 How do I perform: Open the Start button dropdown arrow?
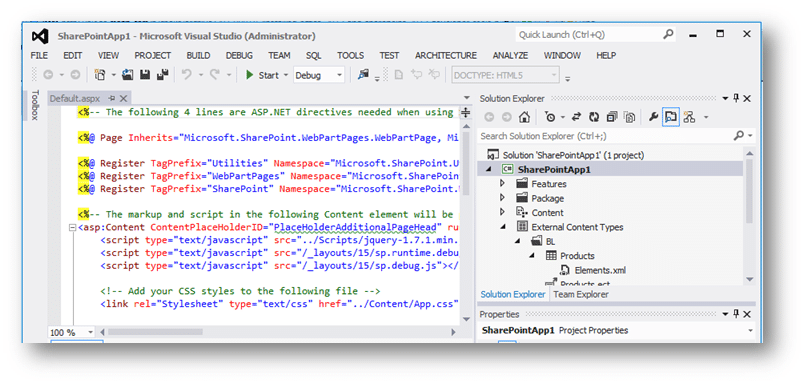pyautogui.click(x=285, y=75)
